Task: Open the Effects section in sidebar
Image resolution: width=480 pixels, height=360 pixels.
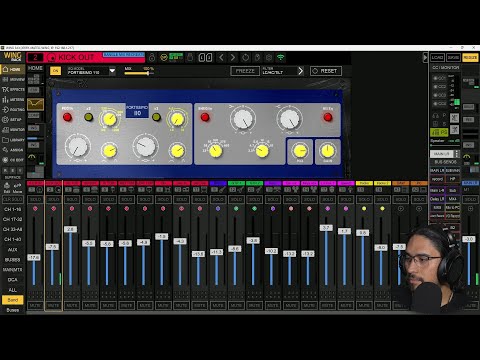Action: point(13,89)
